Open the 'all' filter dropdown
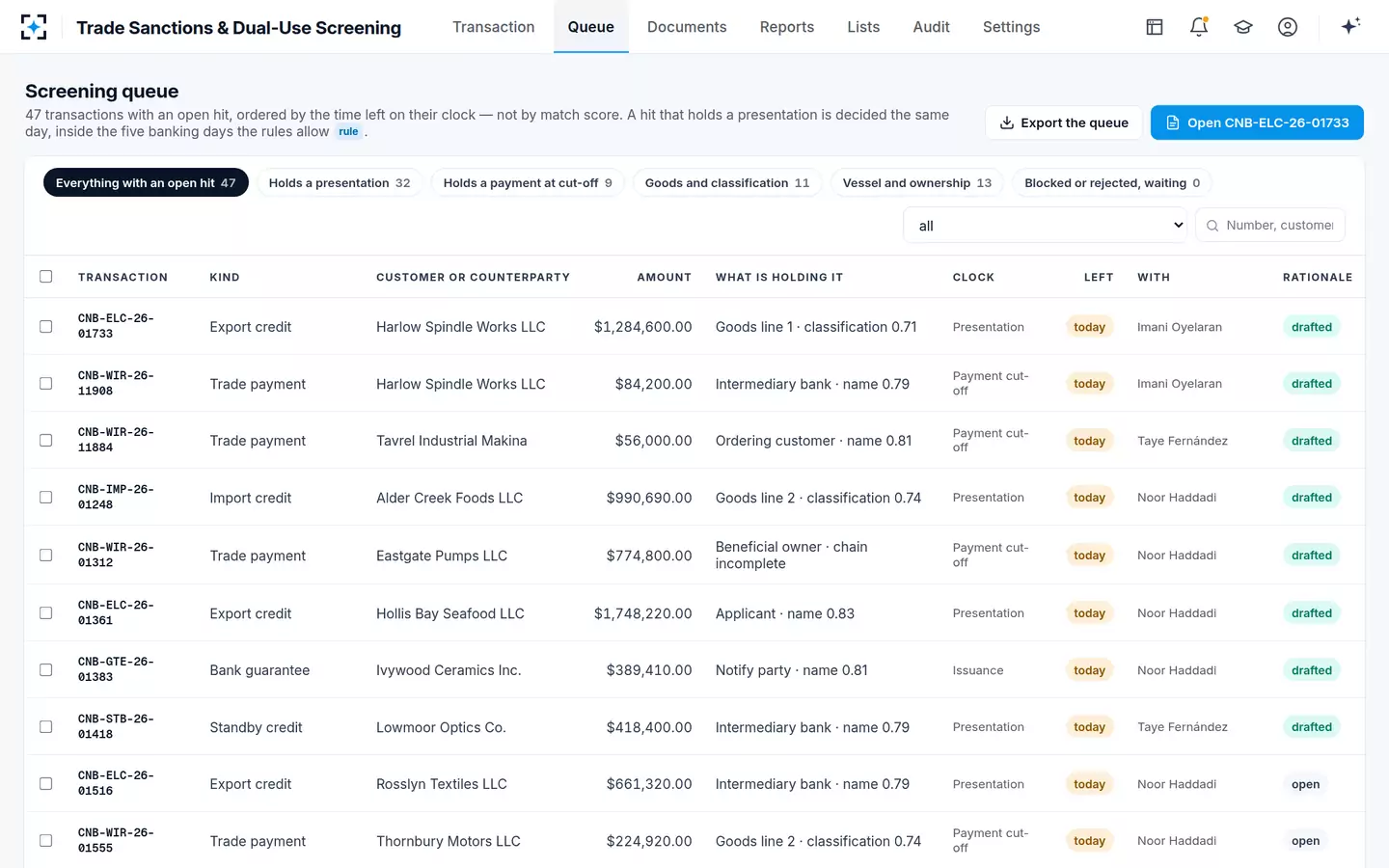This screenshot has width=1389, height=868. [1046, 226]
